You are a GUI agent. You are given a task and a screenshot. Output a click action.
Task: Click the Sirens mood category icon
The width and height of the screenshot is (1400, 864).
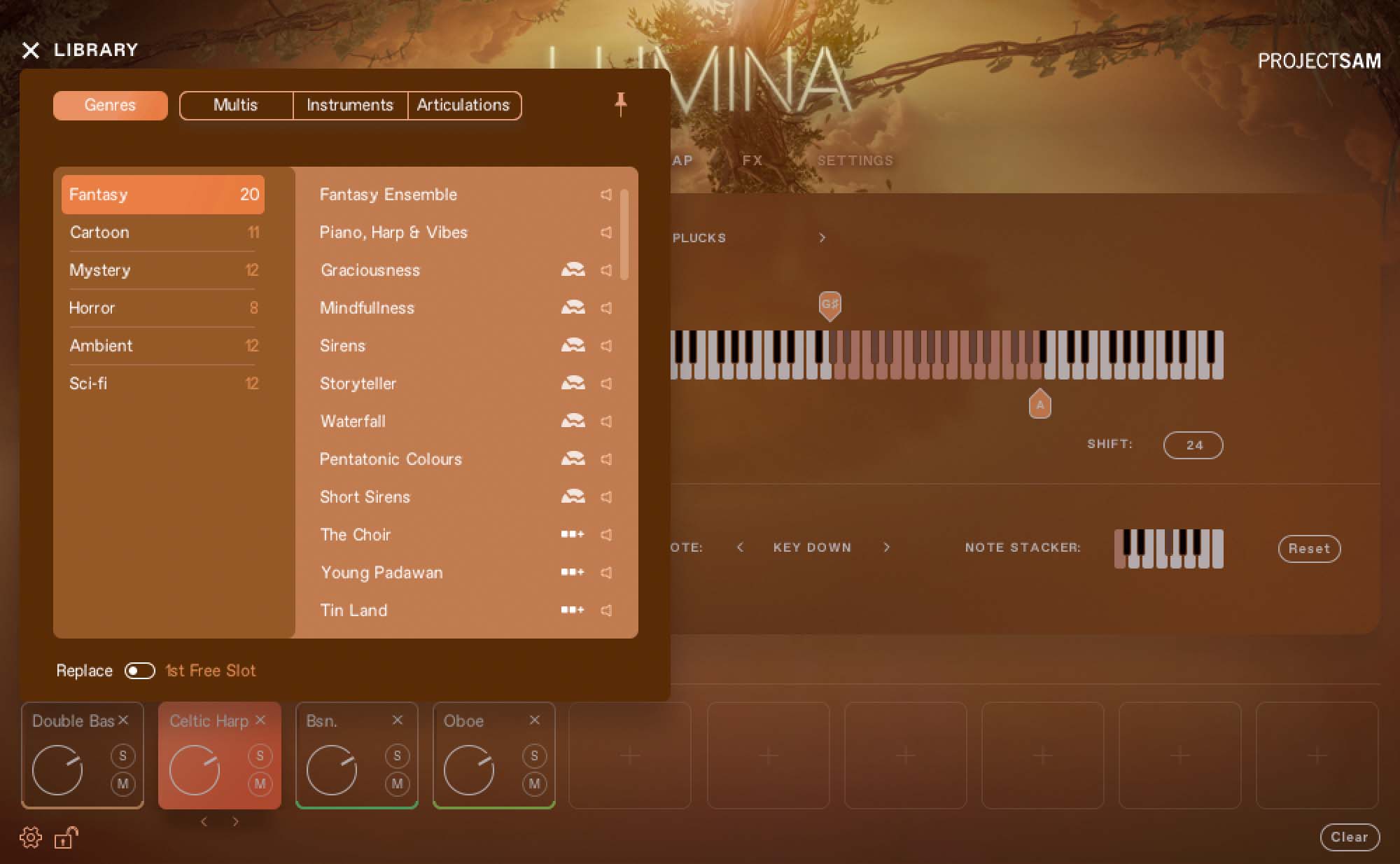click(573, 345)
